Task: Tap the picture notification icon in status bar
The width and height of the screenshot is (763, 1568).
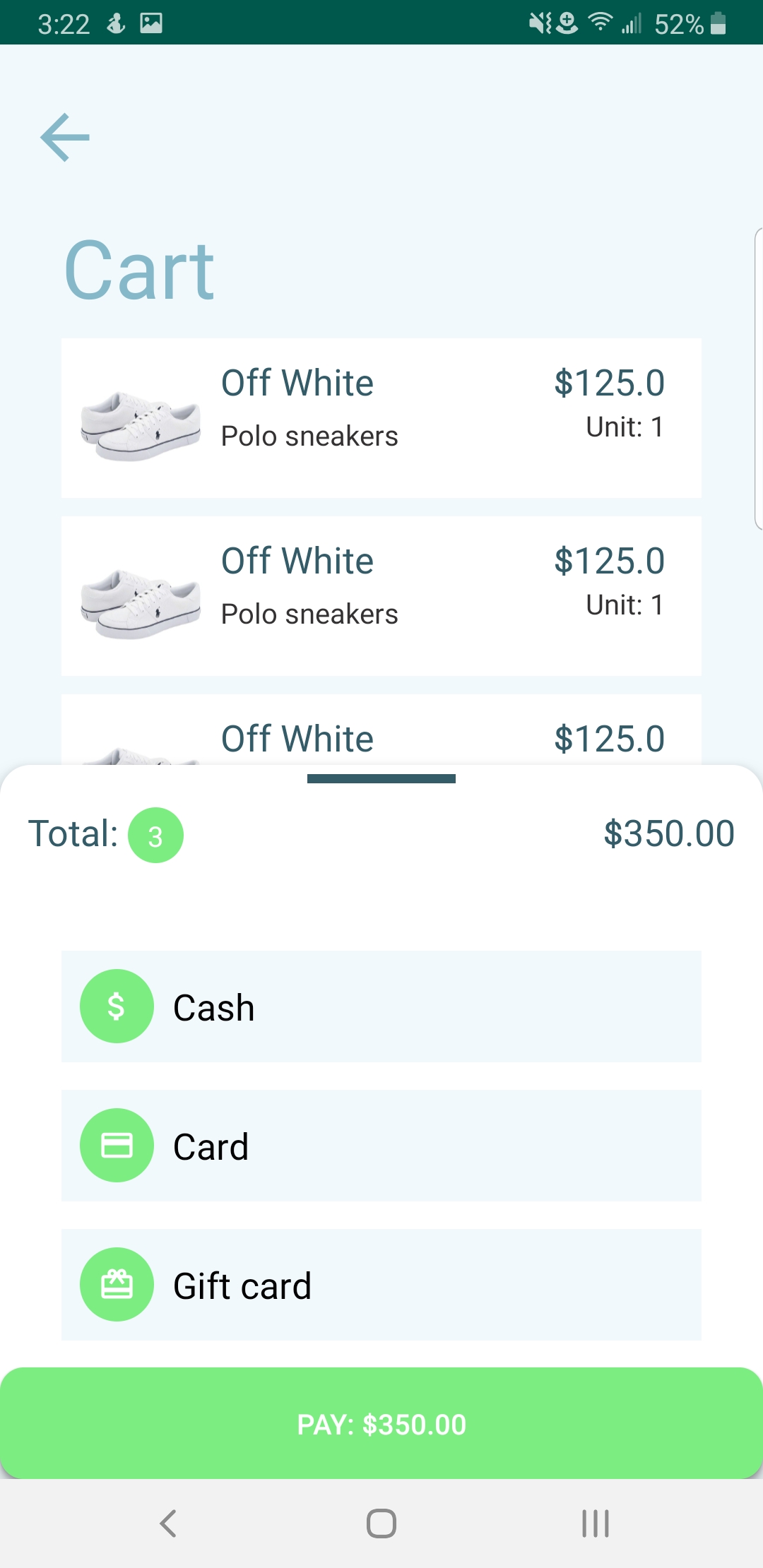Action: click(x=151, y=23)
